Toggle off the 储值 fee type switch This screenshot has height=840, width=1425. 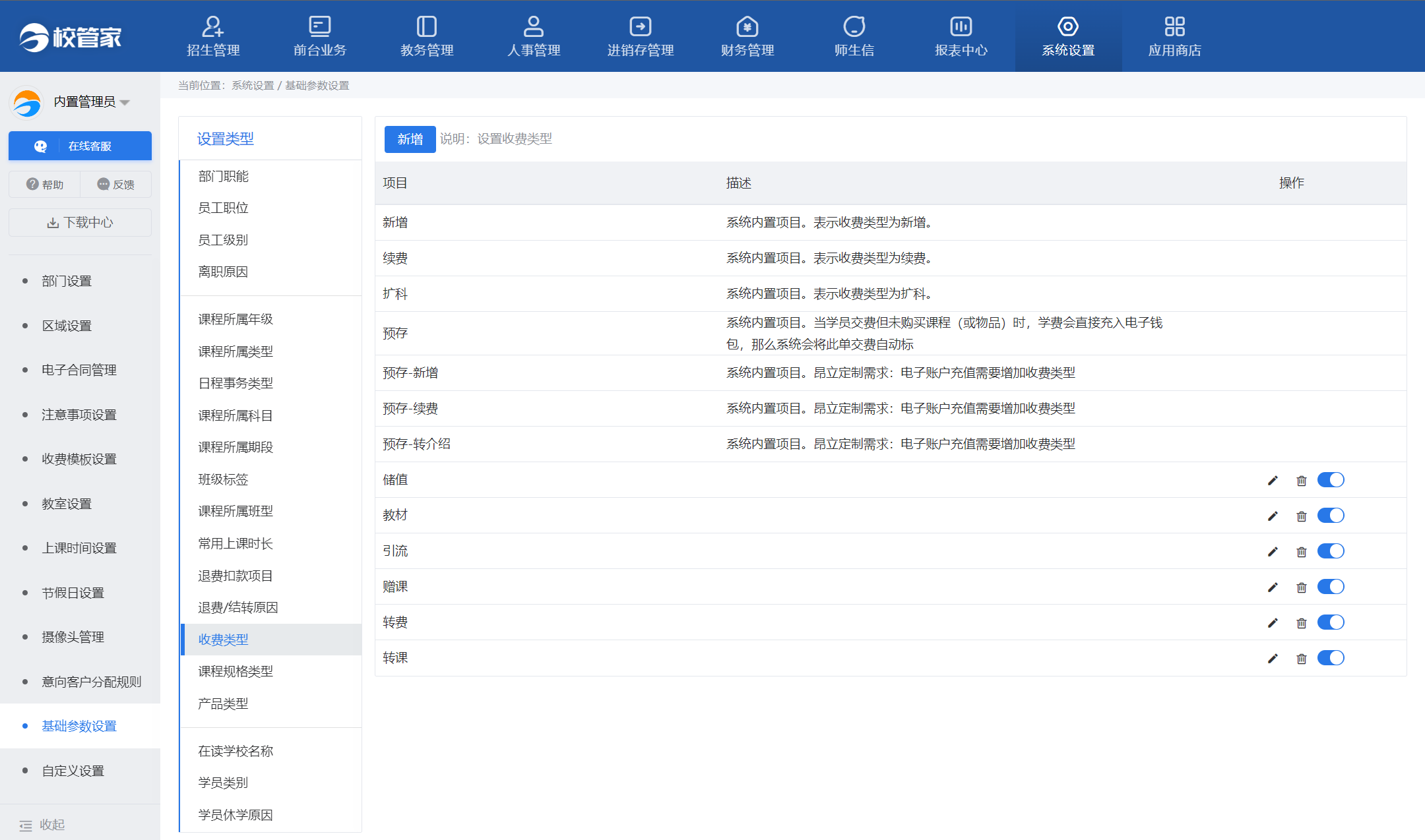[1330, 480]
